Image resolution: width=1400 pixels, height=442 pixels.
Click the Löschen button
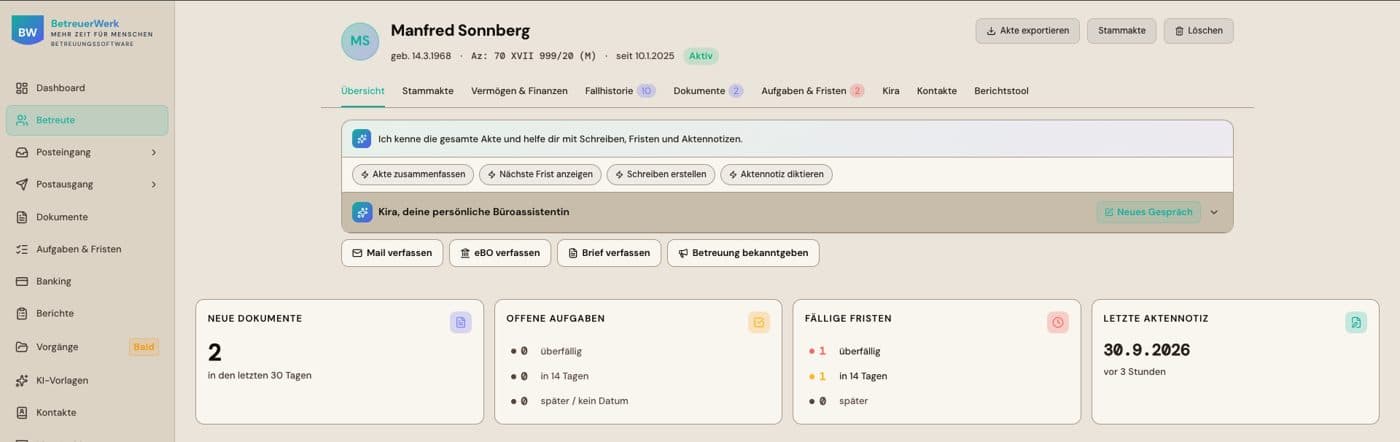coord(1198,31)
